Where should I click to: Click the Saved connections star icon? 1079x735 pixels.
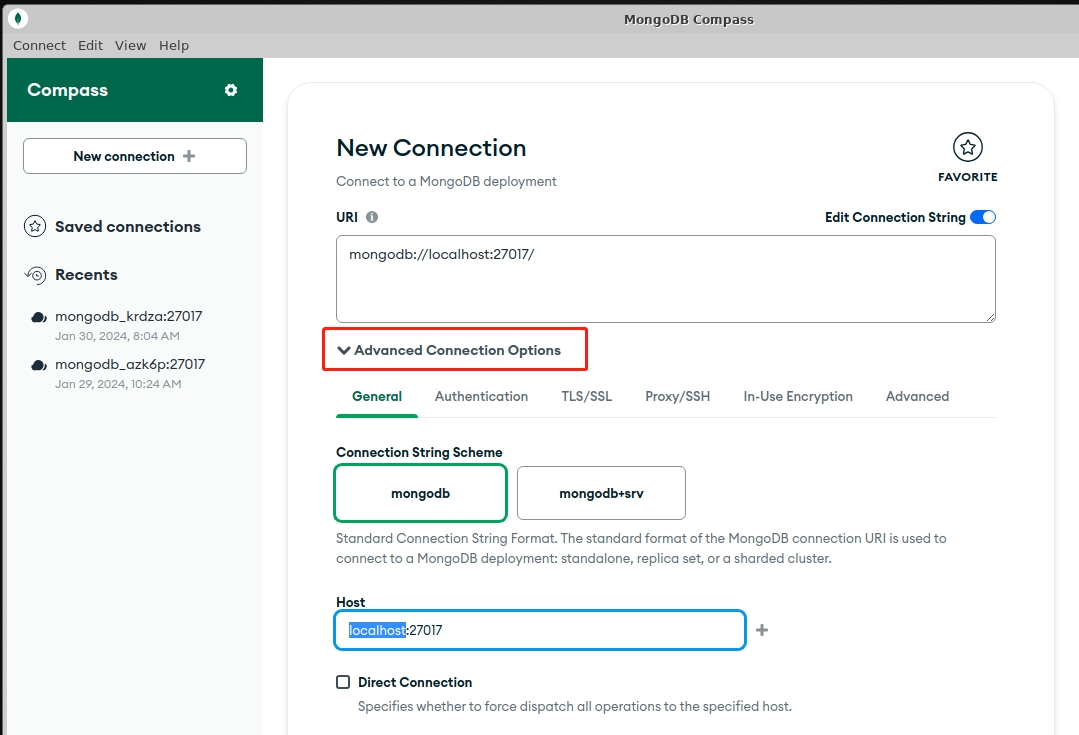(x=35, y=227)
